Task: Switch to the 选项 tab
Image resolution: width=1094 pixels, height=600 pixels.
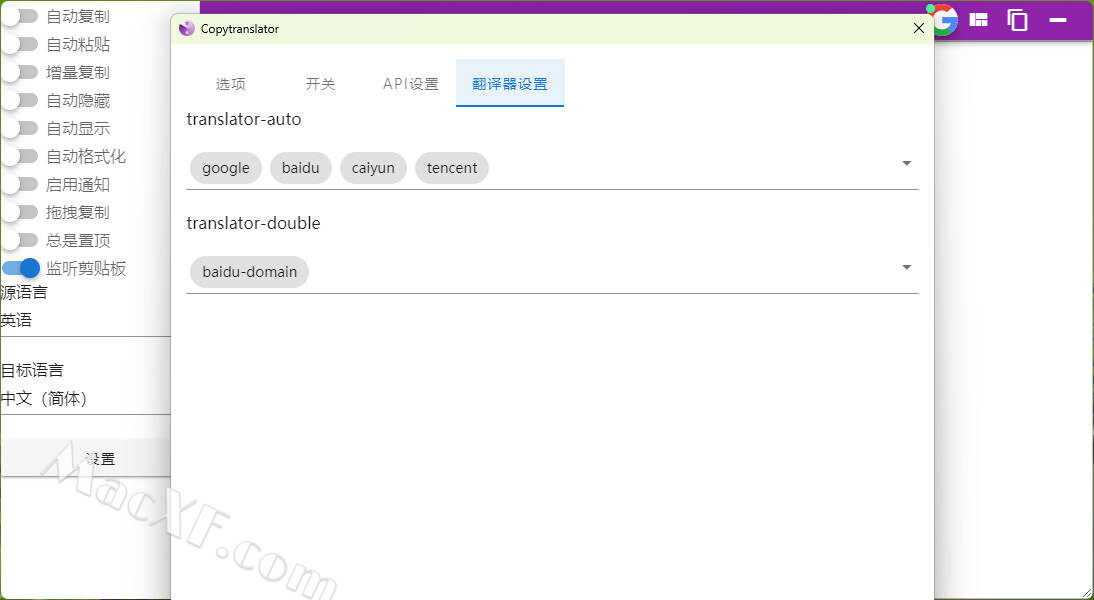Action: [230, 84]
